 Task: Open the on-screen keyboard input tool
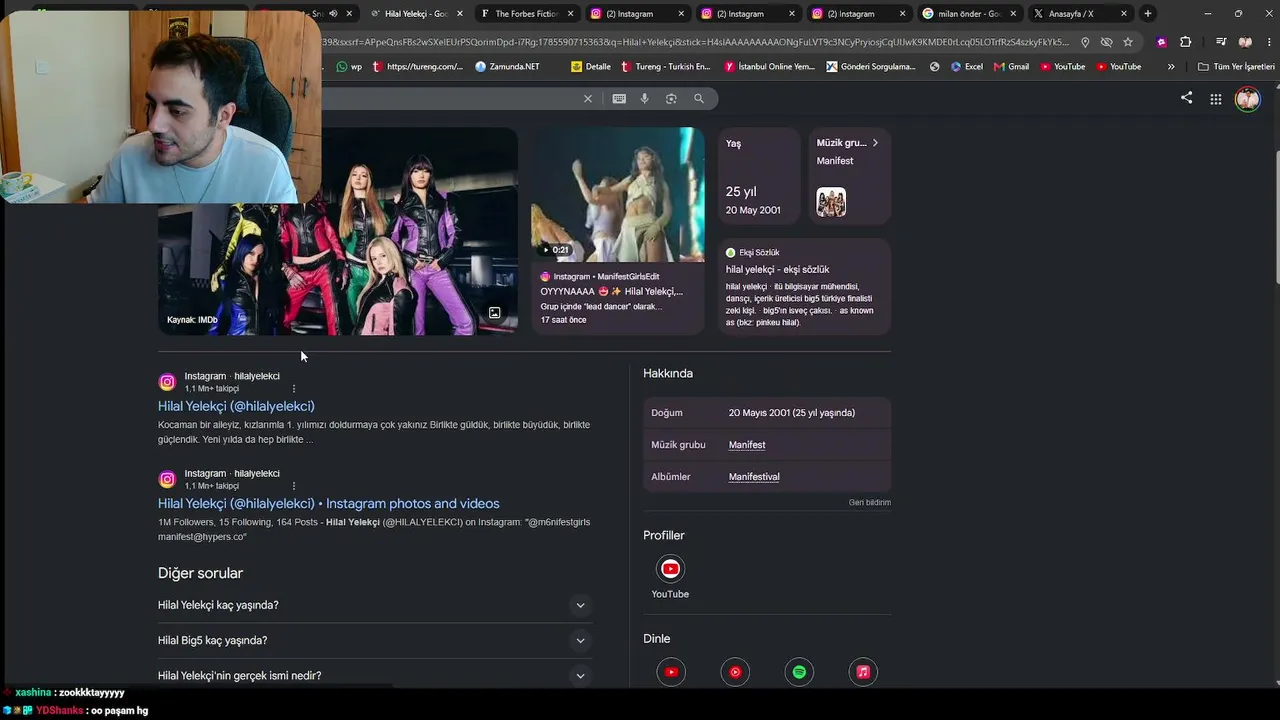[x=619, y=98]
